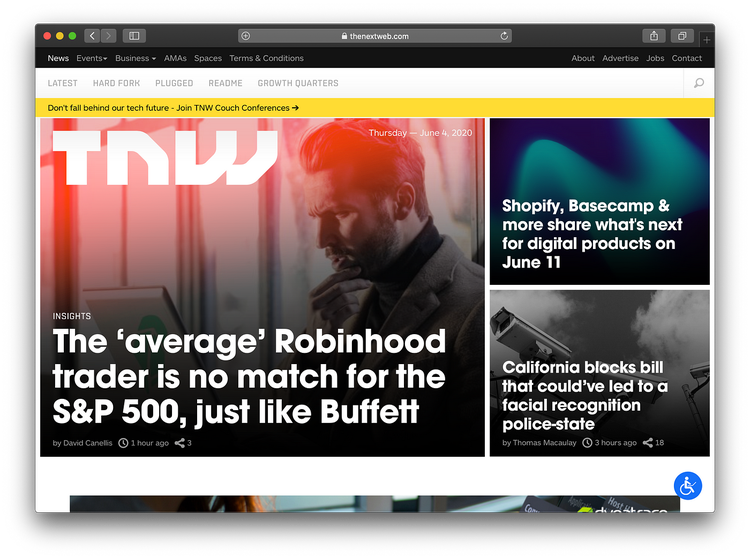750x559 pixels.
Task: Open the Share sheet icon
Action: 654,36
